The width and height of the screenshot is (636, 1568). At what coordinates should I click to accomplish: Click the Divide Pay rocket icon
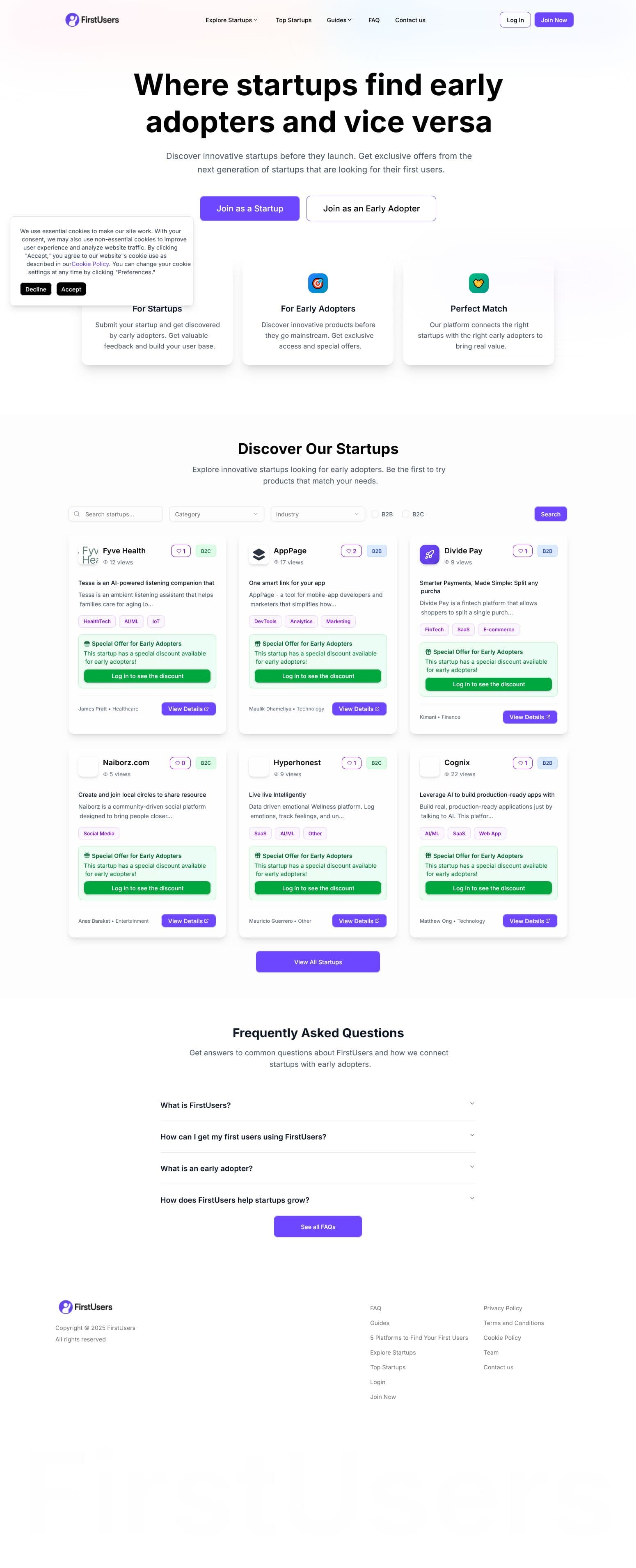click(x=429, y=555)
